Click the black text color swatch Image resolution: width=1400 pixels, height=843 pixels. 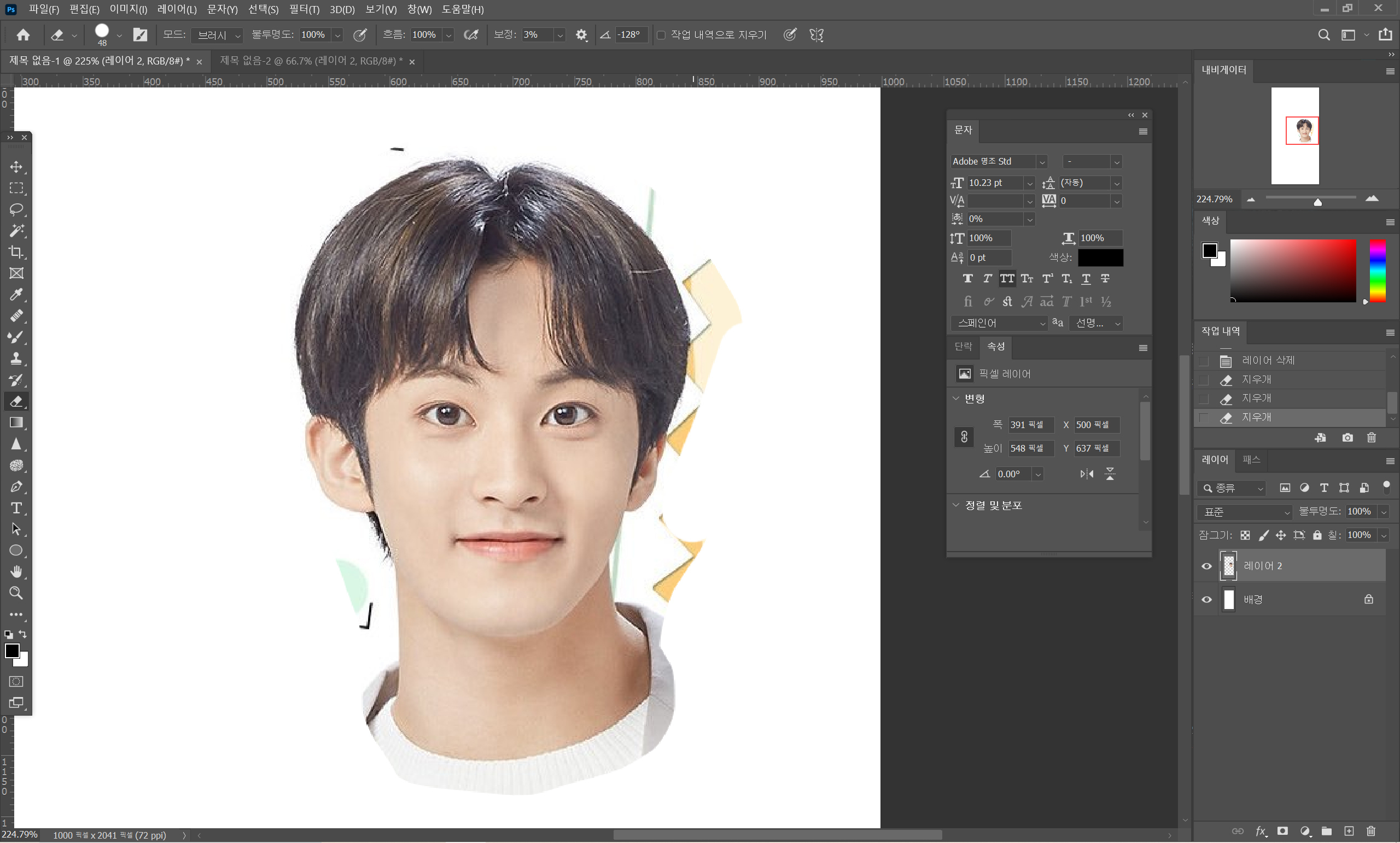pos(1100,258)
